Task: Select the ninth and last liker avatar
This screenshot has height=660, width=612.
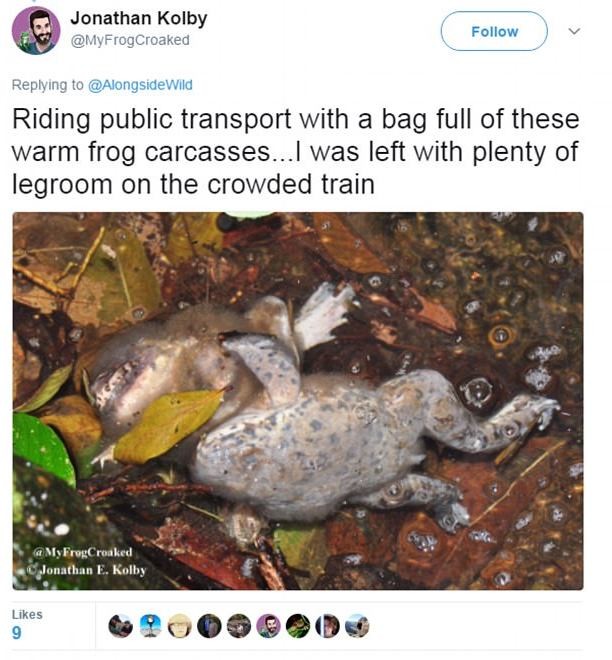Action: [357, 626]
